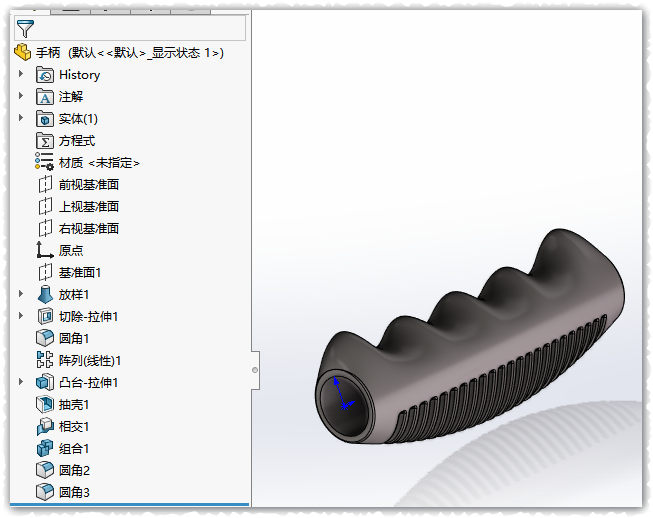This screenshot has height=518, width=653.
Task: Select the 方程式 equations icon
Action: [x=45, y=141]
